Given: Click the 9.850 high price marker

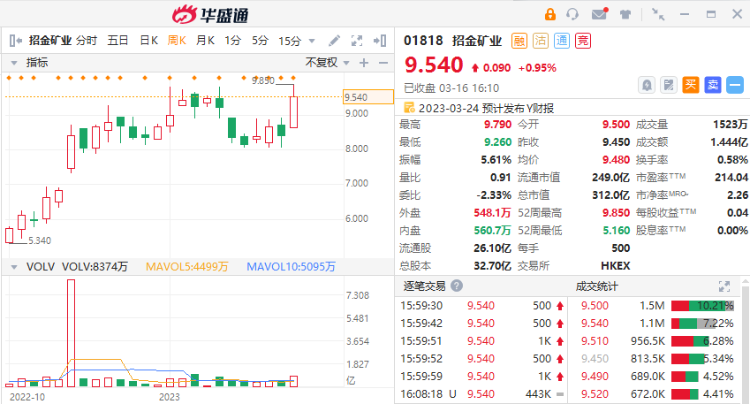Looking at the screenshot, I should pyautogui.click(x=263, y=81).
